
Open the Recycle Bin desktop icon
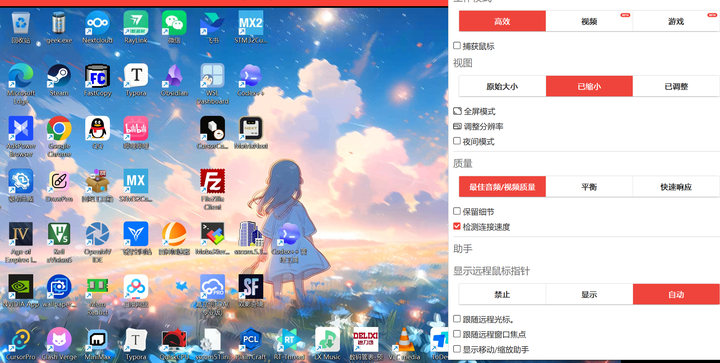tap(21, 23)
